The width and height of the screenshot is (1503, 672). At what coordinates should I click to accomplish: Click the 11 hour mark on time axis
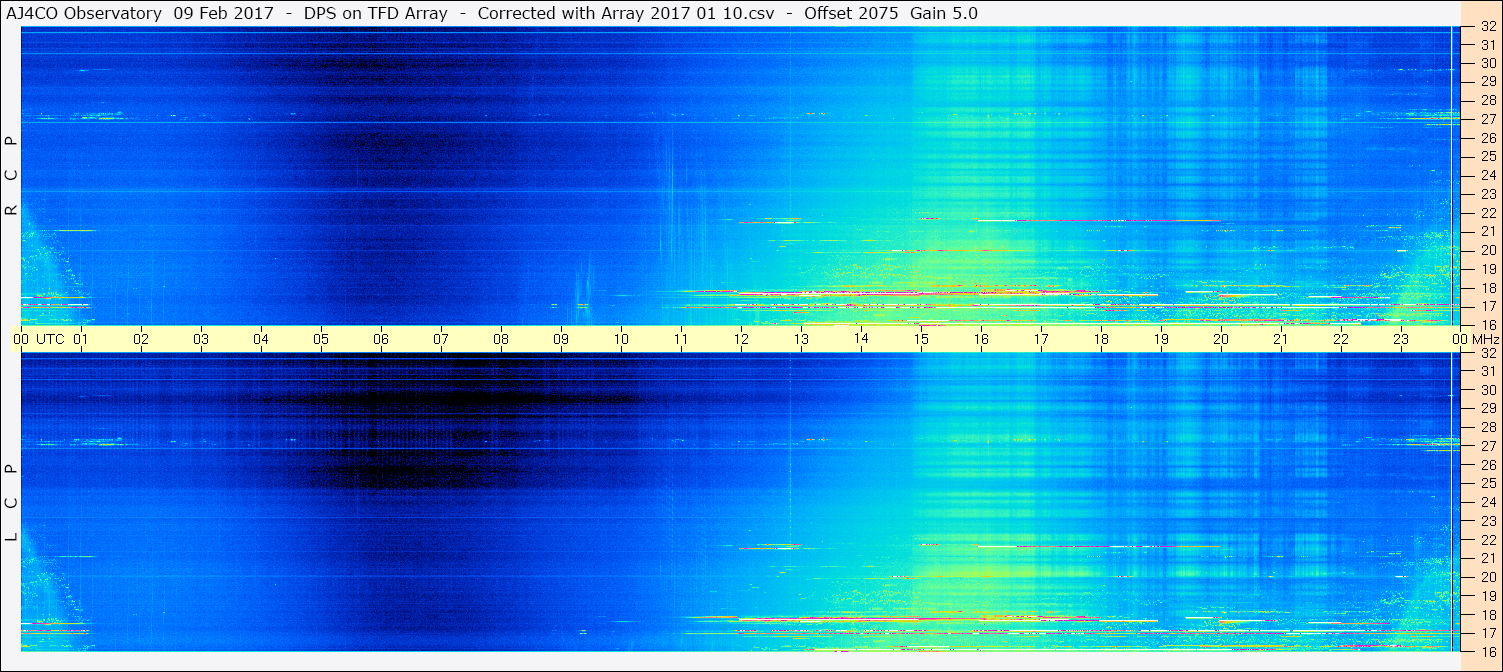coord(681,339)
